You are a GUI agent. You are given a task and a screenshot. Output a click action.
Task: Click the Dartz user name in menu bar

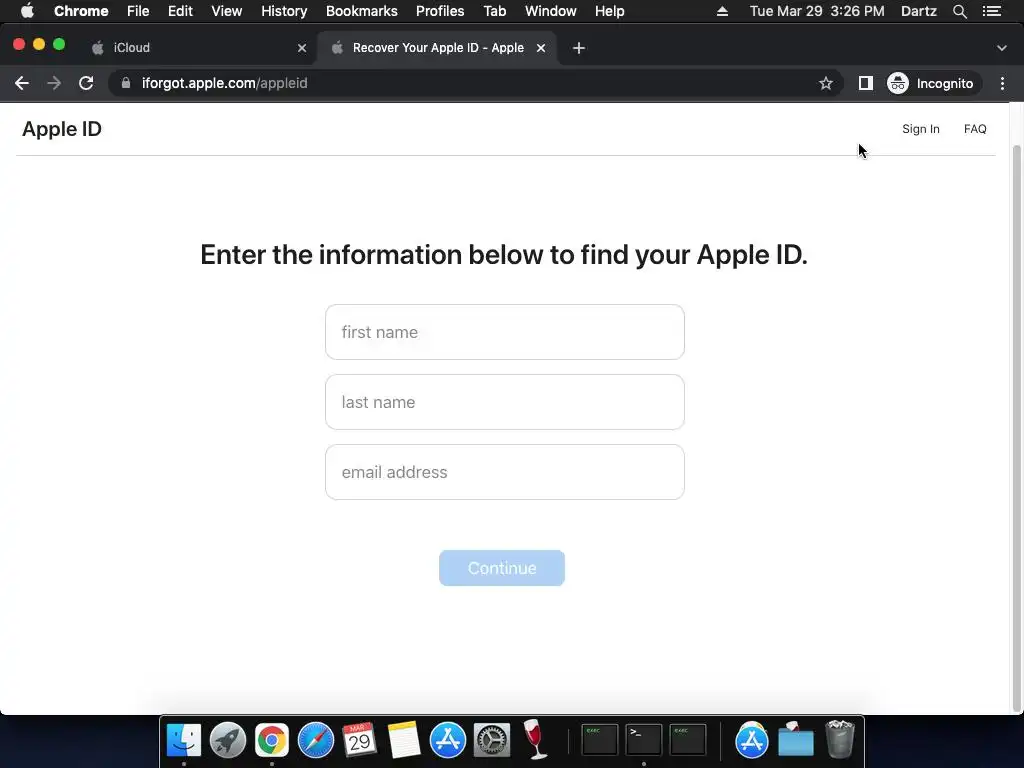919,11
